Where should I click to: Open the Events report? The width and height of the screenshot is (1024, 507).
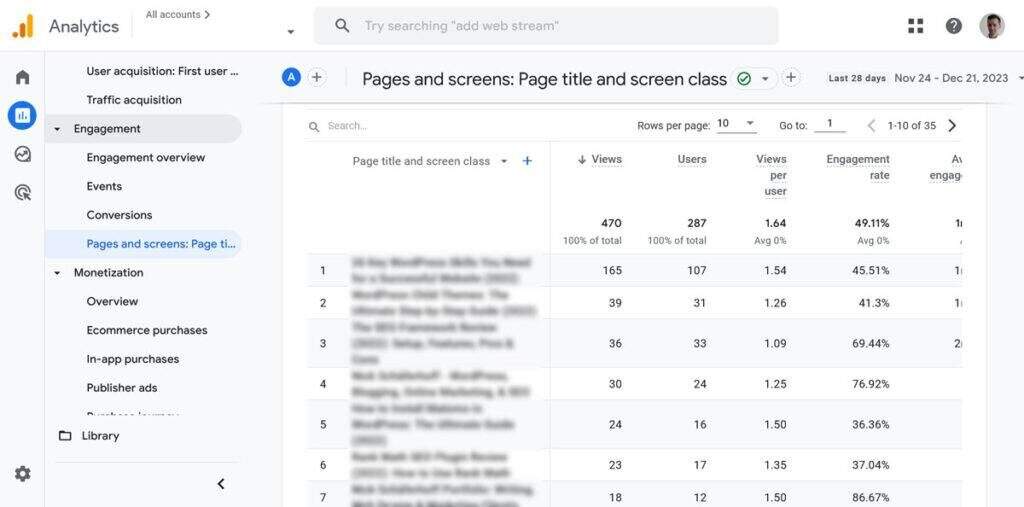pos(104,186)
